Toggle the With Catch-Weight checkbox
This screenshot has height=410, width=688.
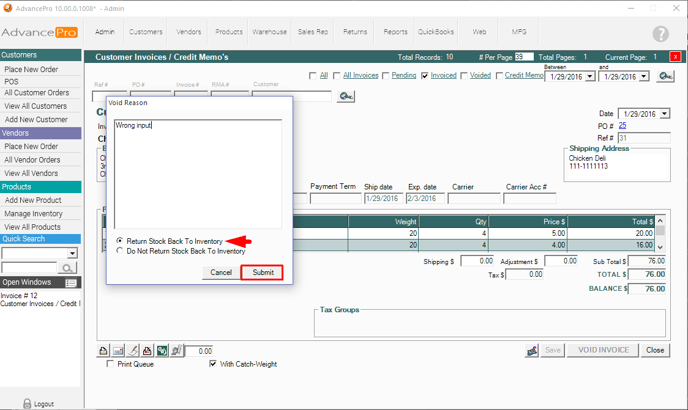[x=213, y=364]
